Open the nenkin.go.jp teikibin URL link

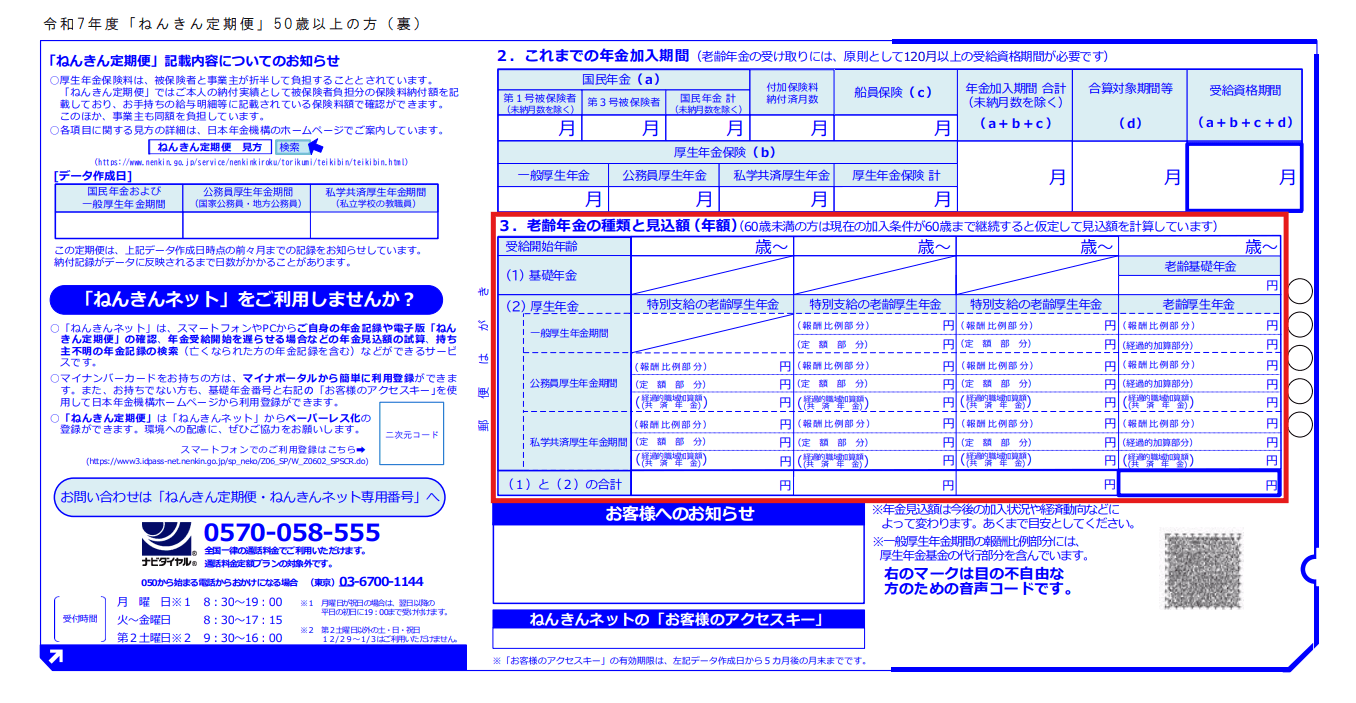(251, 162)
